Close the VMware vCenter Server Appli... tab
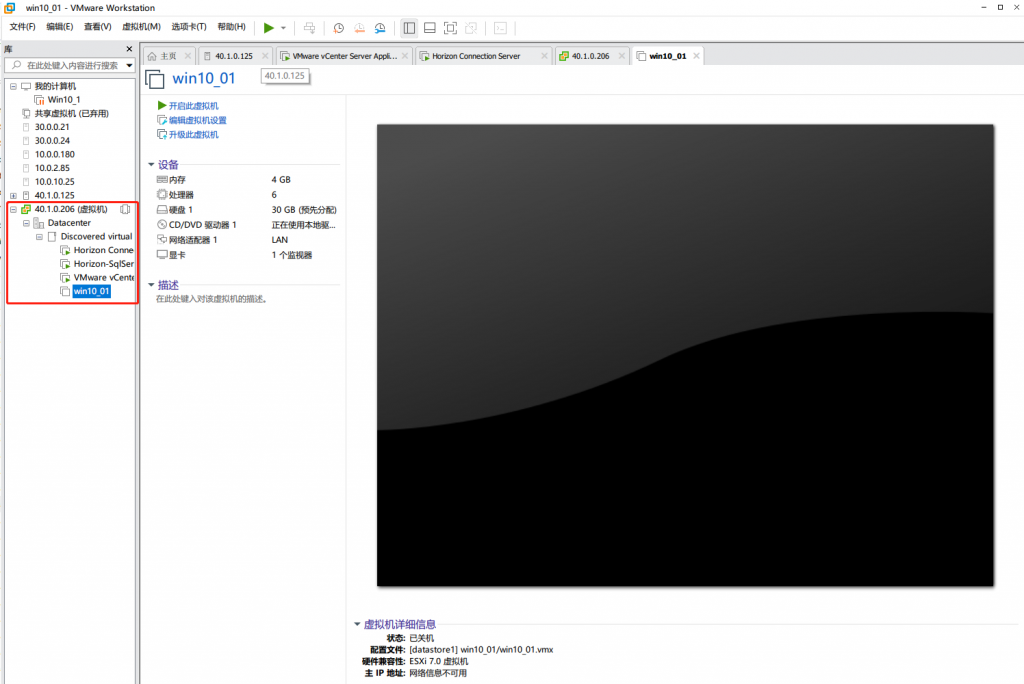 pyautogui.click(x=405, y=56)
